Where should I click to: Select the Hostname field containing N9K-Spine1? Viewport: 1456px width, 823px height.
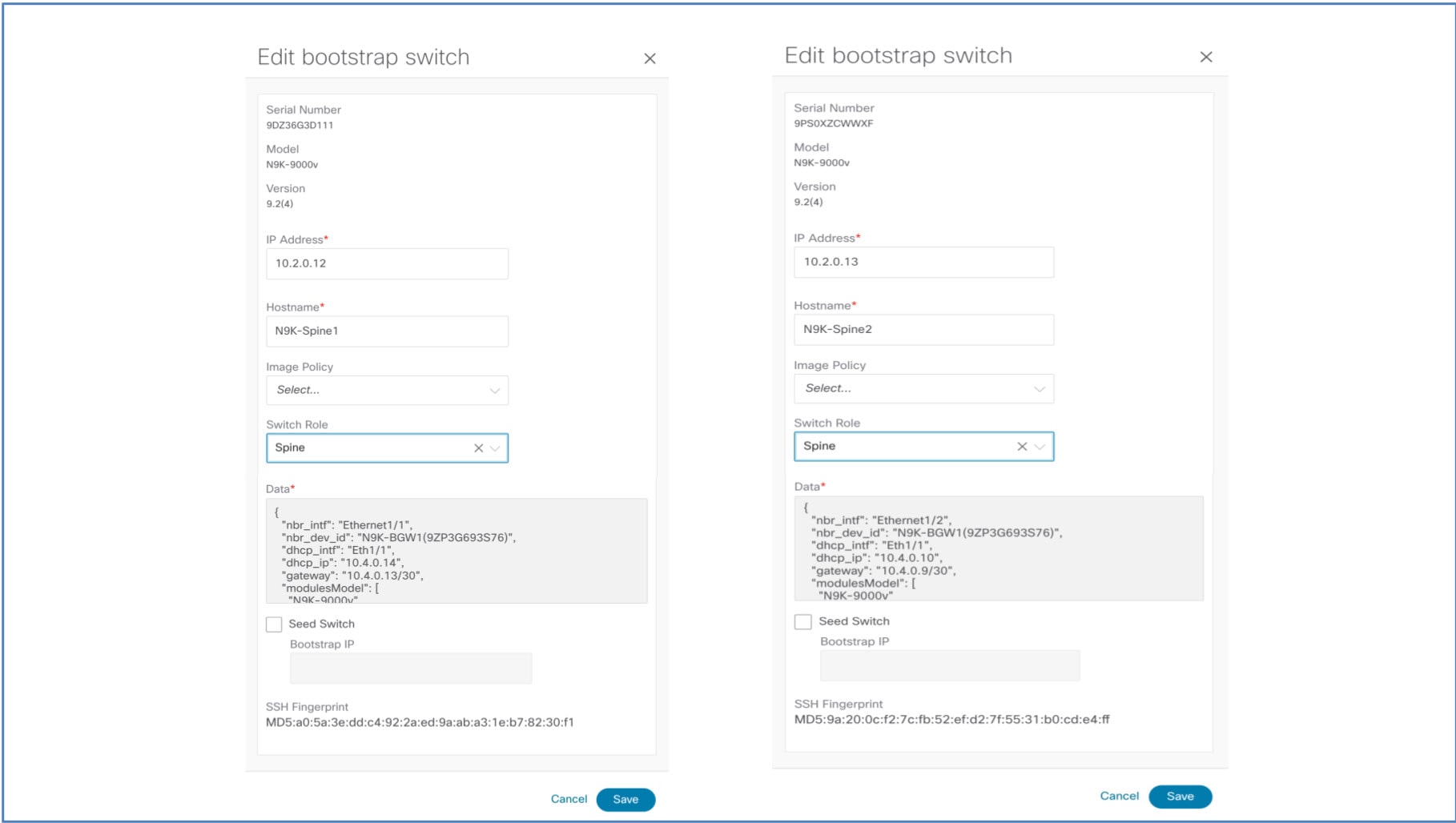click(x=387, y=331)
